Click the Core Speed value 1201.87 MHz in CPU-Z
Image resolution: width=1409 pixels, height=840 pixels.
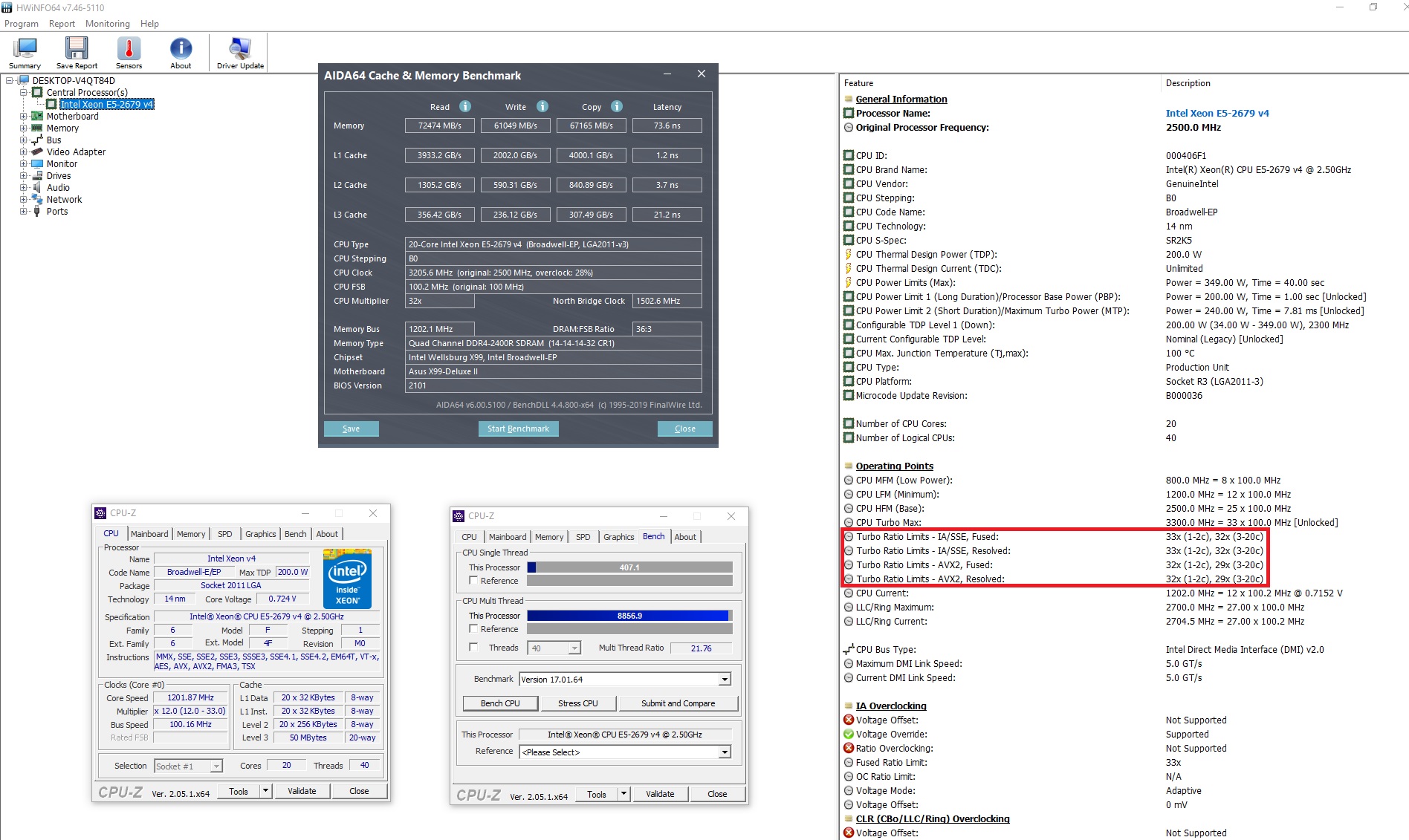191,698
